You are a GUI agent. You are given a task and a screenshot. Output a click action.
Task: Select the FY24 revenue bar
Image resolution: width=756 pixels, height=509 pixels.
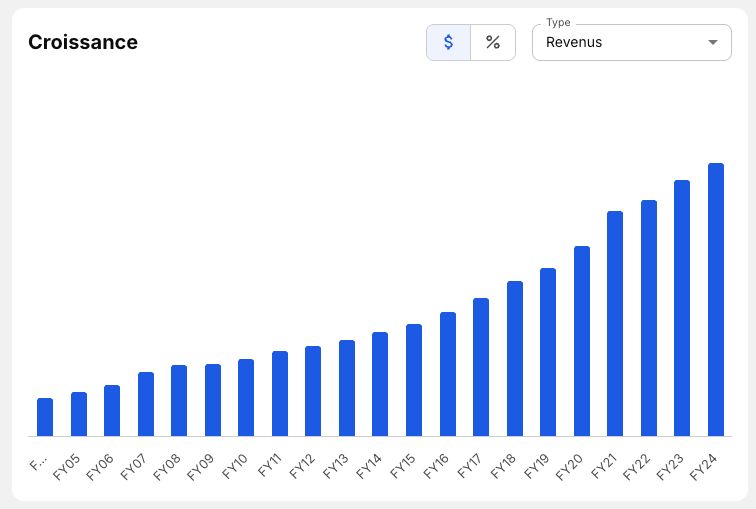point(716,300)
